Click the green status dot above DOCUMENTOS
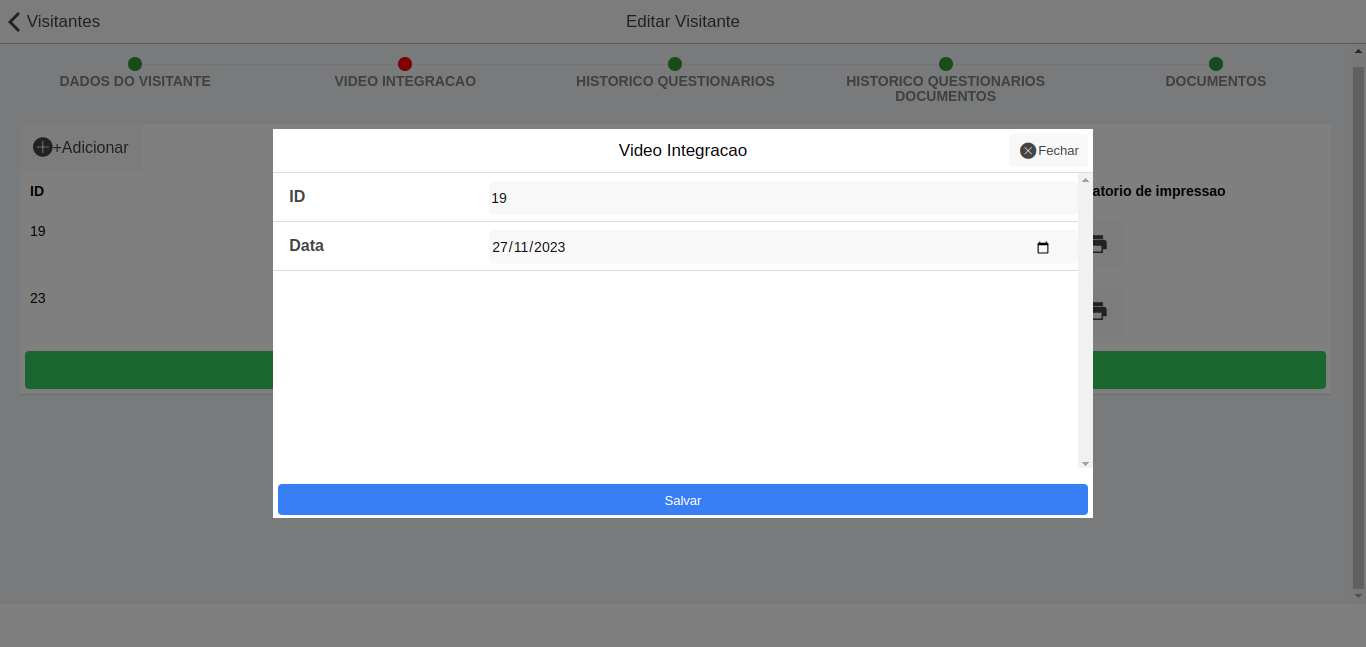Viewport: 1366px width, 647px height. click(1214, 62)
